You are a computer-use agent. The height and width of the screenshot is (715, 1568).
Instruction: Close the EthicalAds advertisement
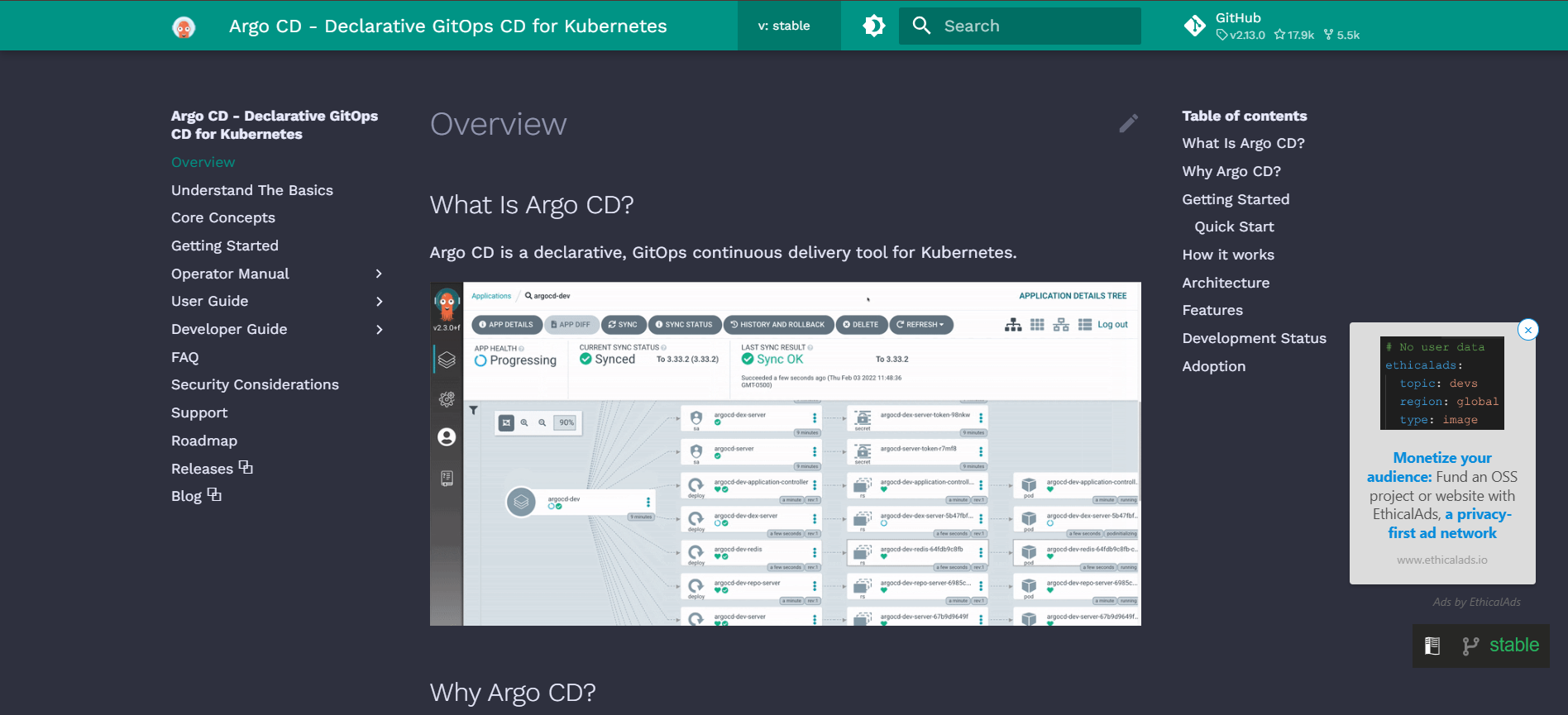(x=1527, y=330)
